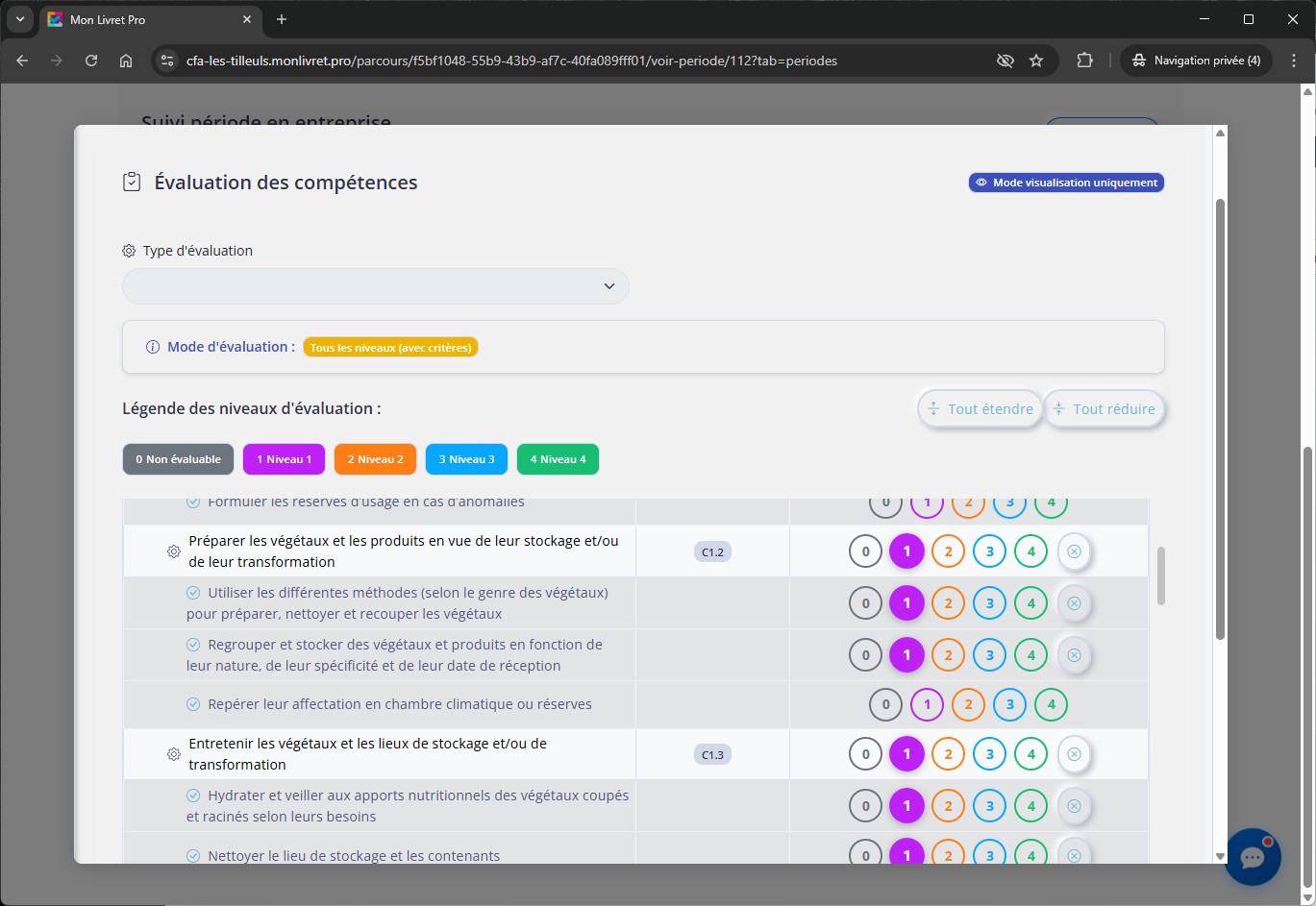This screenshot has width=1316, height=906.
Task: Collapse all sections with 'Tout réduire'
Action: pyautogui.click(x=1105, y=409)
